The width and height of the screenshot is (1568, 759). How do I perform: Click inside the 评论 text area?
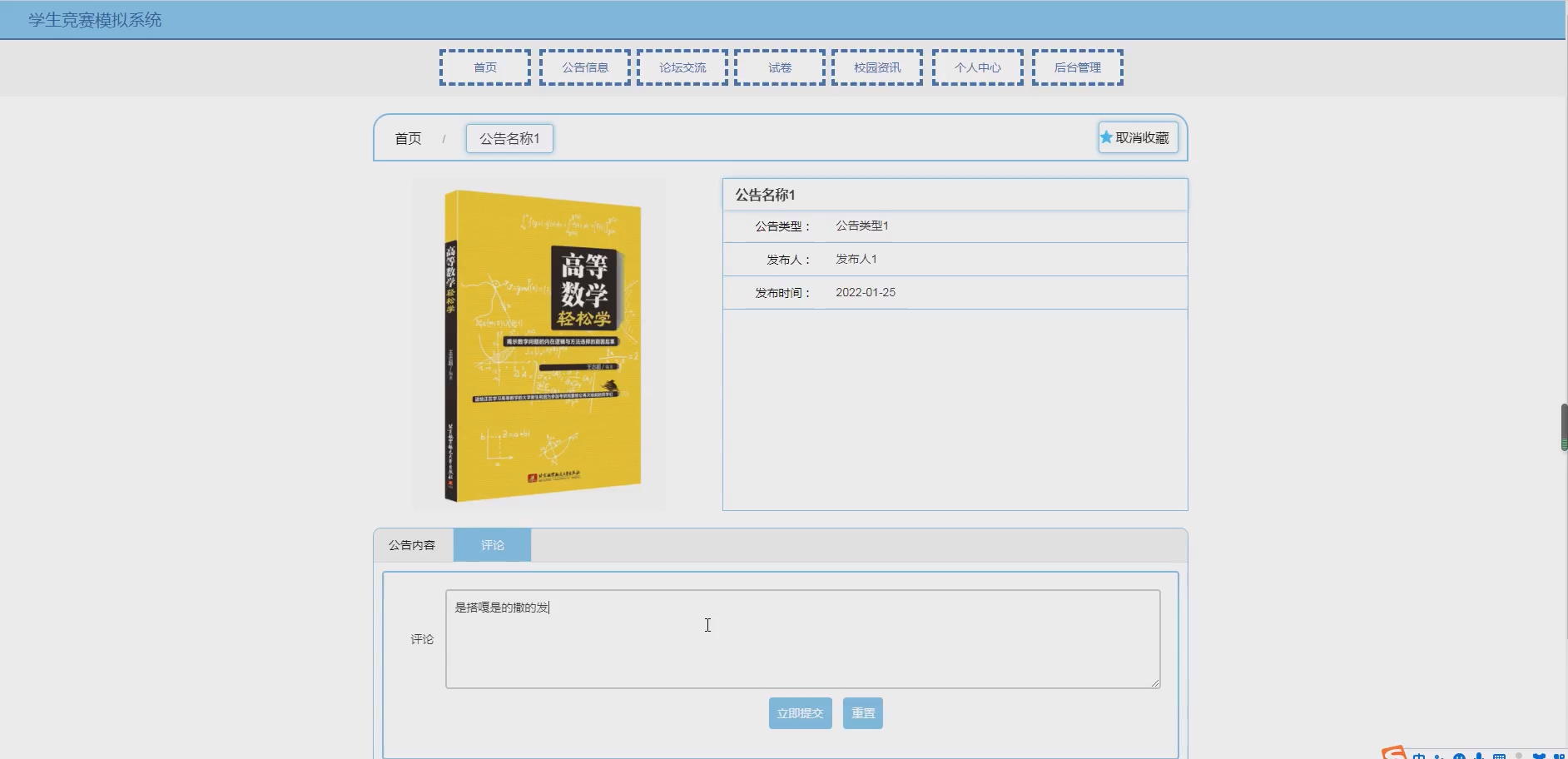click(x=803, y=639)
